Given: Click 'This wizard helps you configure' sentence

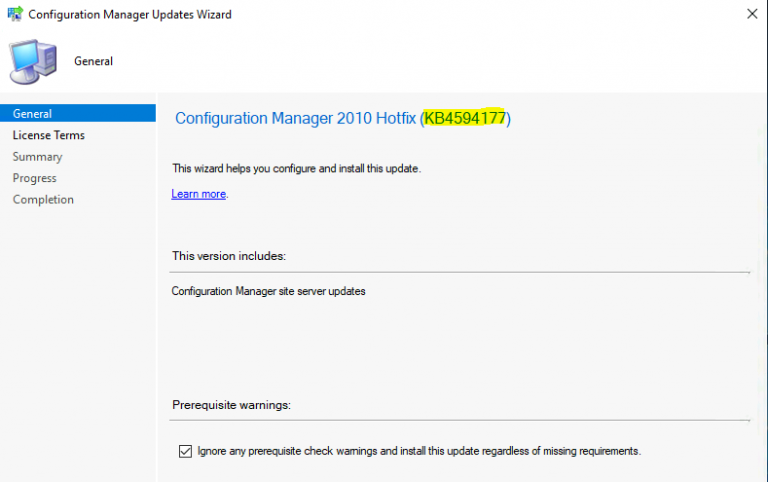Looking at the screenshot, I should click(296, 169).
